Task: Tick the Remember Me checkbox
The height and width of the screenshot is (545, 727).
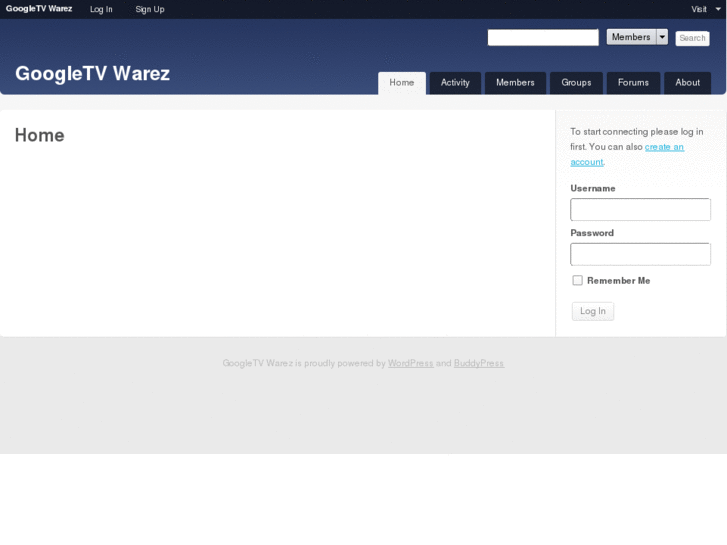Action: (577, 280)
